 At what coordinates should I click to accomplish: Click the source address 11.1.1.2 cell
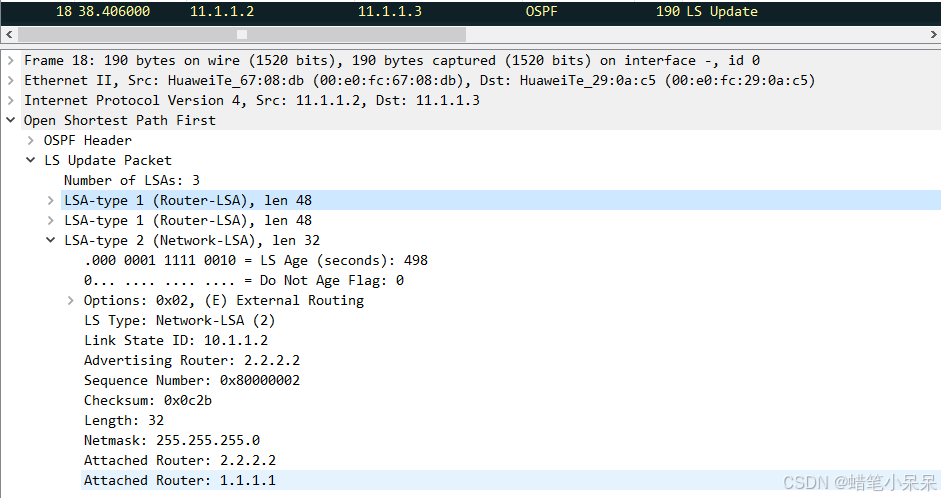click(x=222, y=11)
